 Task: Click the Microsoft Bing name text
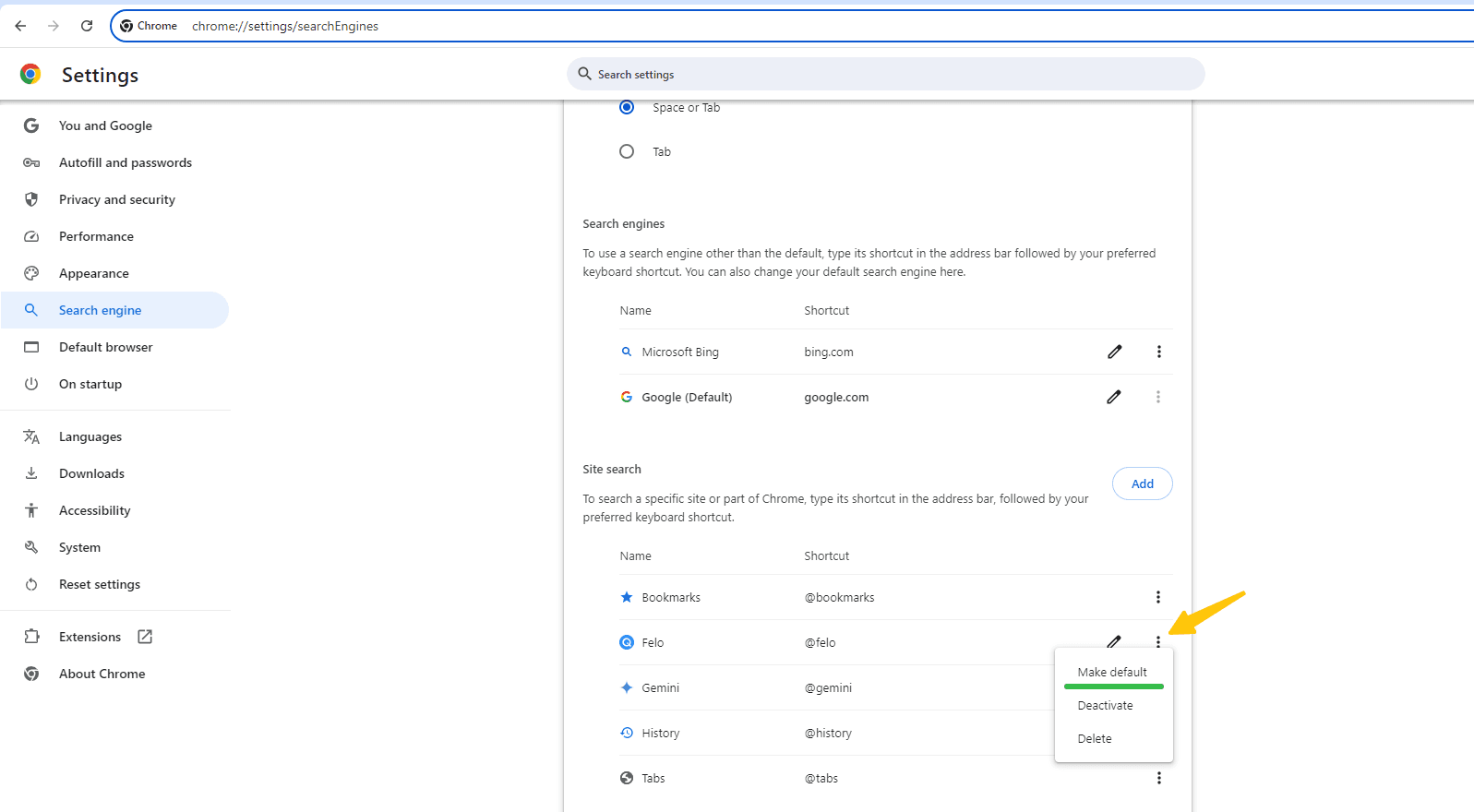[x=680, y=352]
